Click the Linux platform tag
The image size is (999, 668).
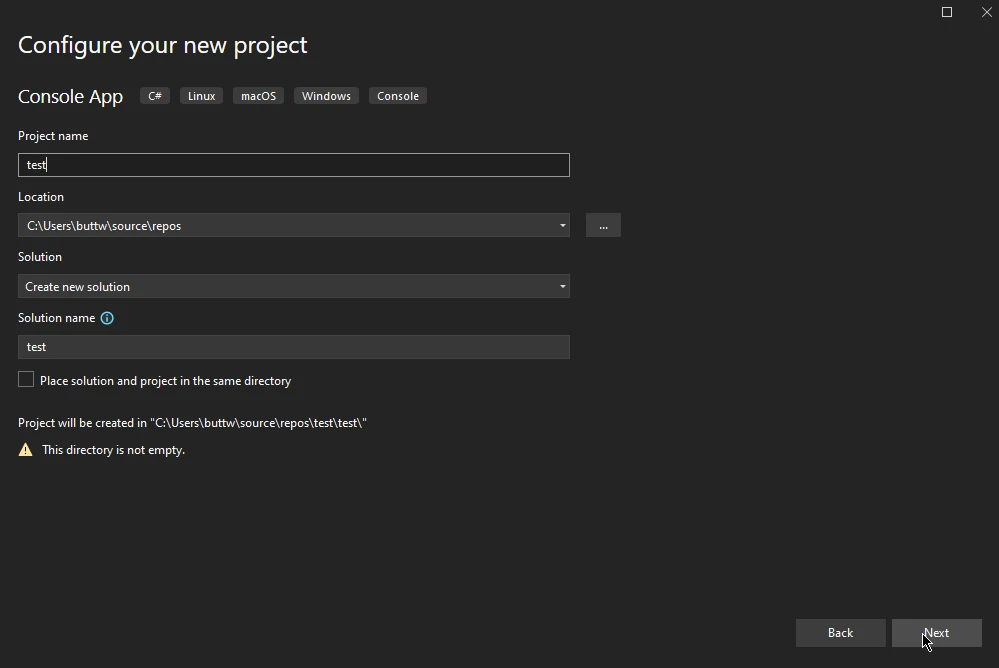coord(201,96)
